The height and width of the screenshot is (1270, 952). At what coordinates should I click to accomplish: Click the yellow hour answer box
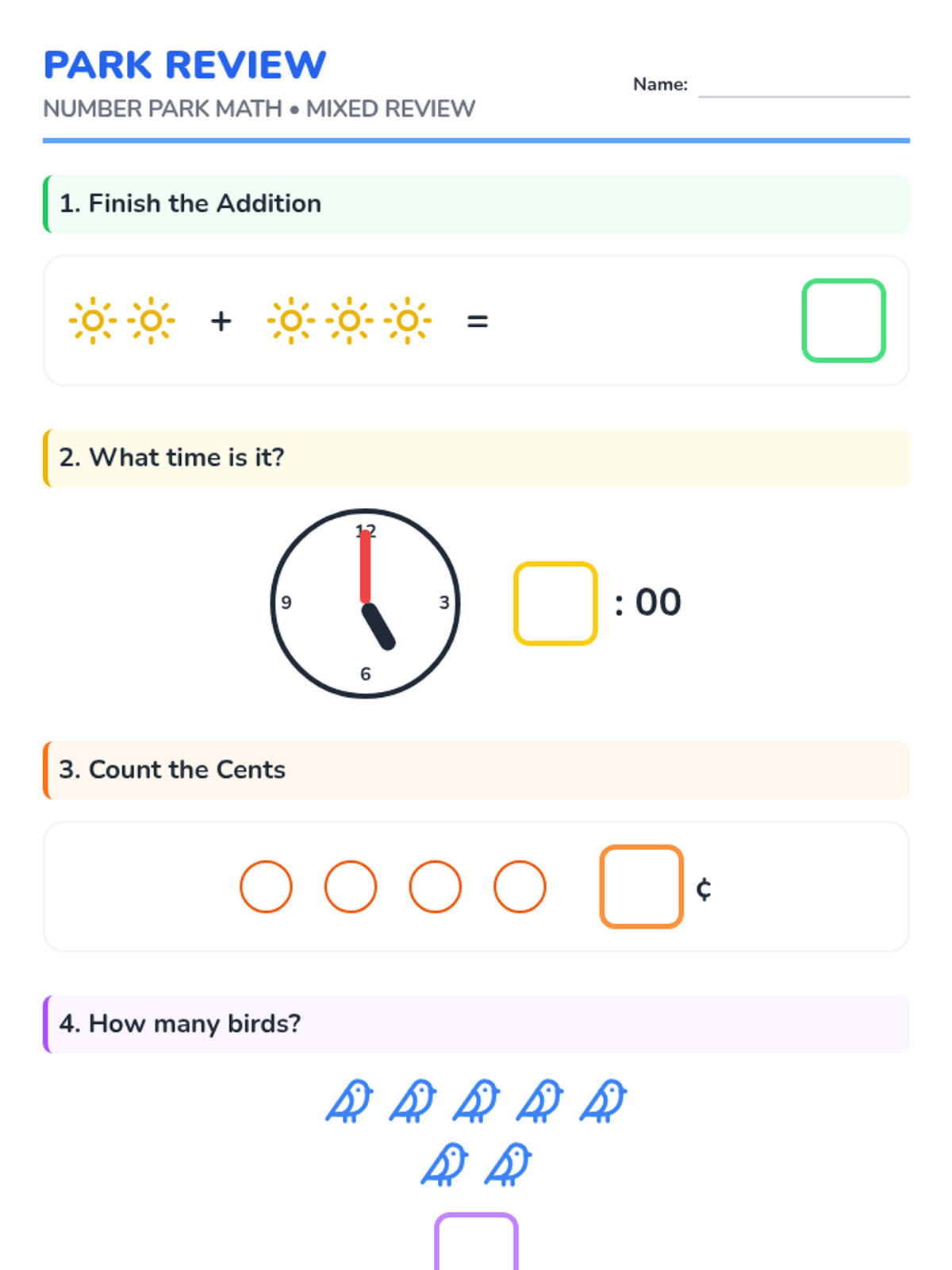click(x=555, y=603)
